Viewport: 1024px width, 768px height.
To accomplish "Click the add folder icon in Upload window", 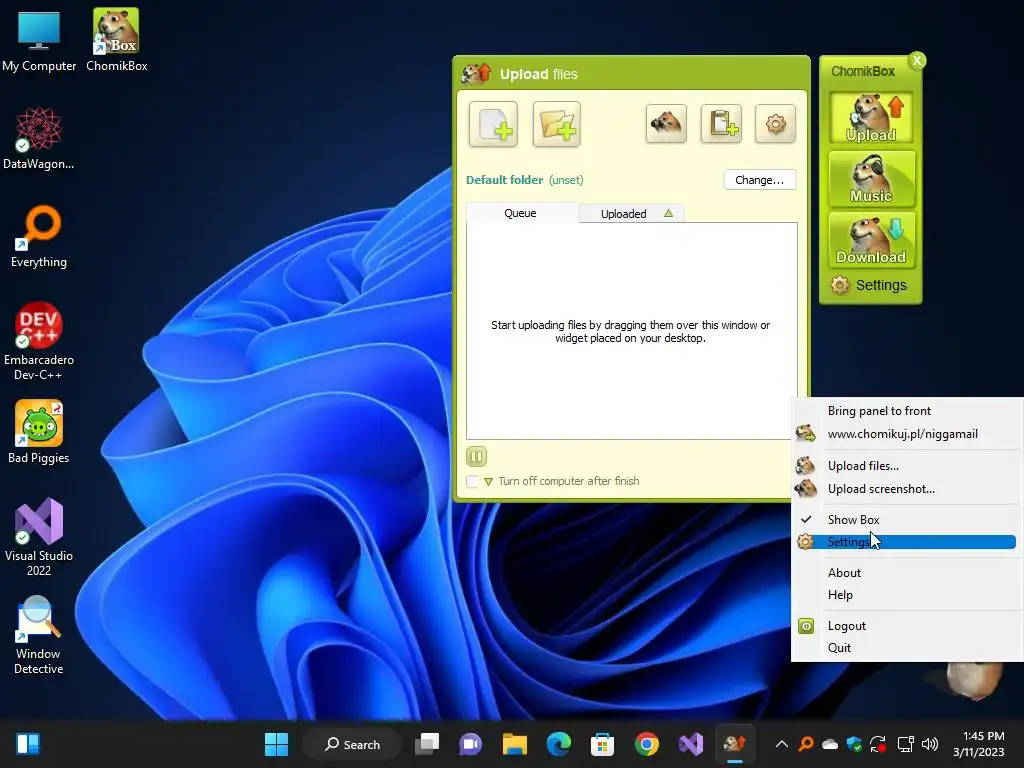I will click(556, 123).
